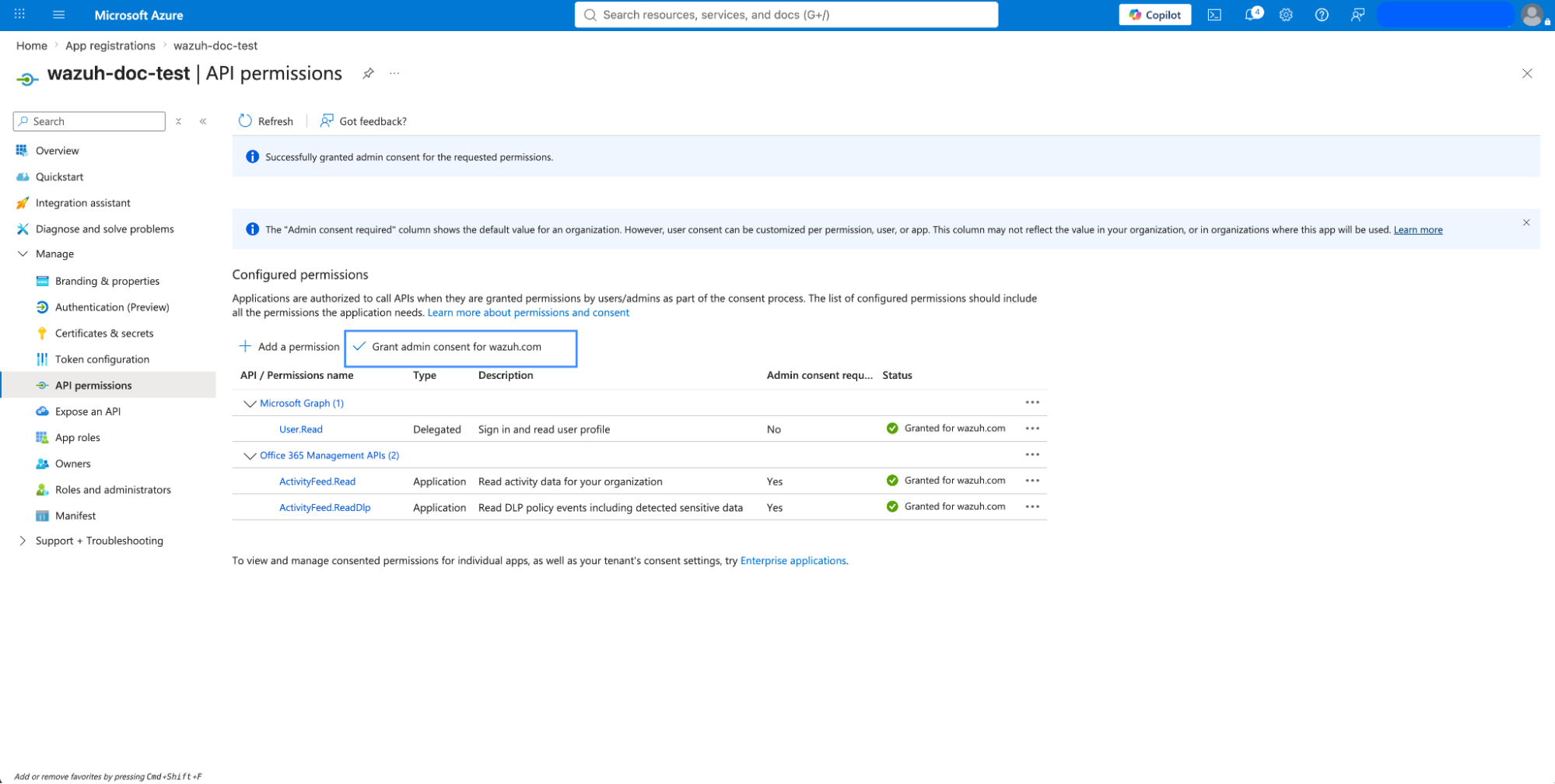Click the Type column header
1555x784 pixels.
coord(424,375)
